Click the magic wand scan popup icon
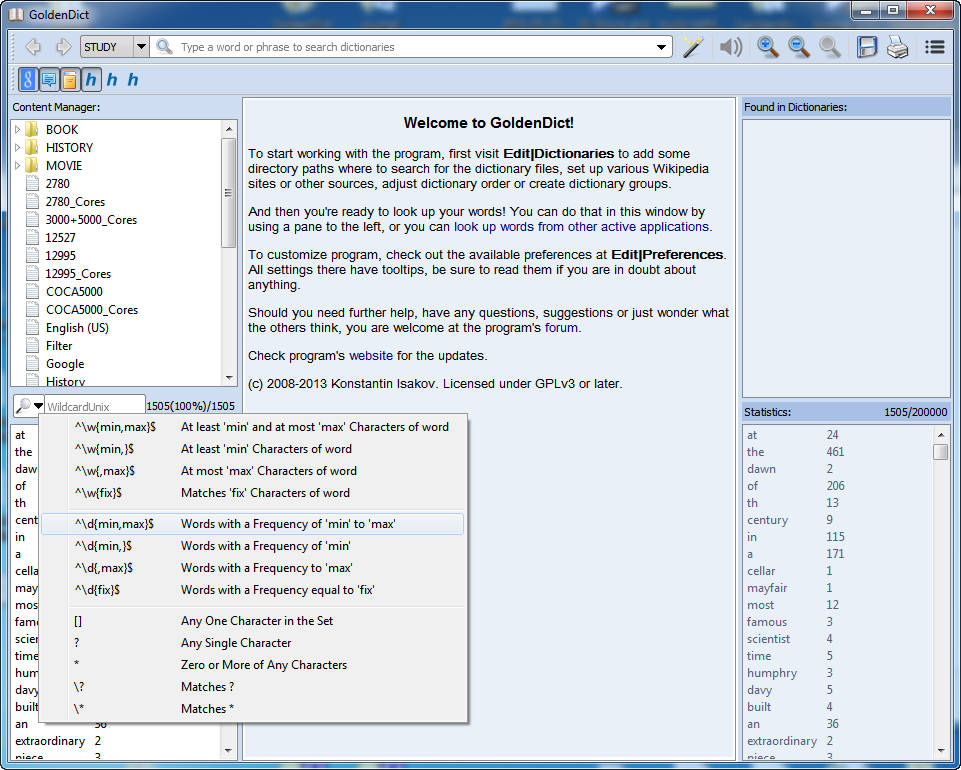 click(x=693, y=47)
